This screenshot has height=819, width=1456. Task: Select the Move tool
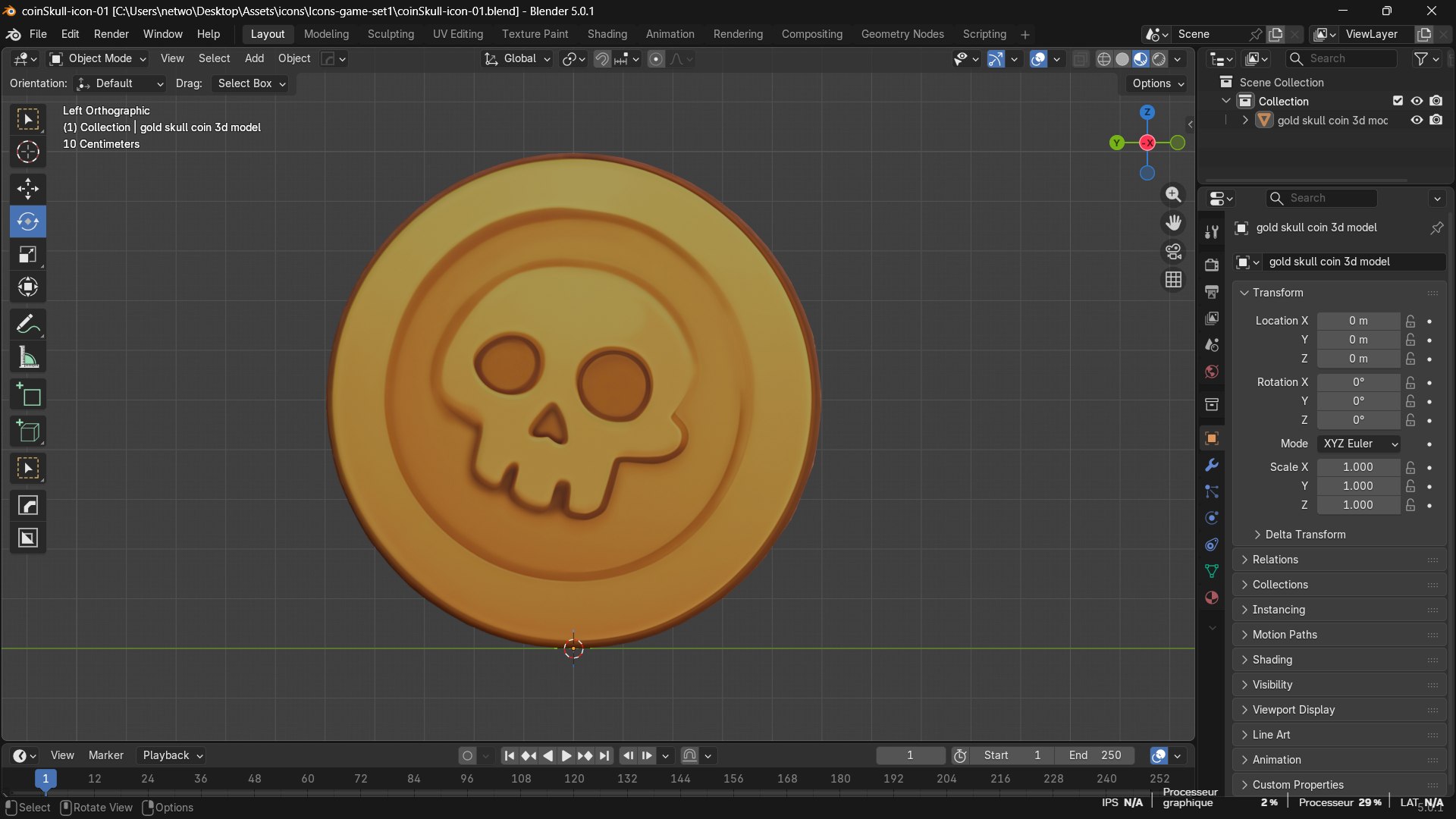(28, 189)
